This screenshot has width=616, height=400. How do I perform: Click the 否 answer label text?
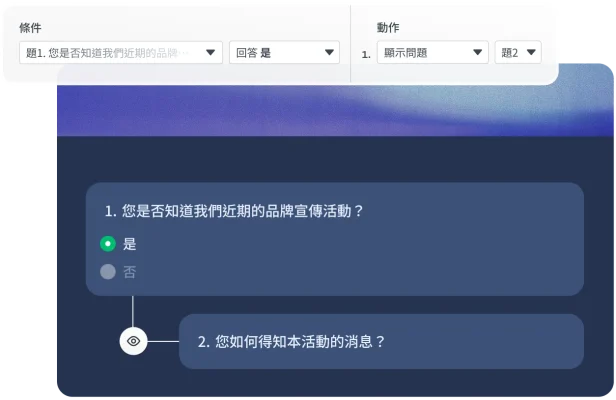pyautogui.click(x=130, y=272)
